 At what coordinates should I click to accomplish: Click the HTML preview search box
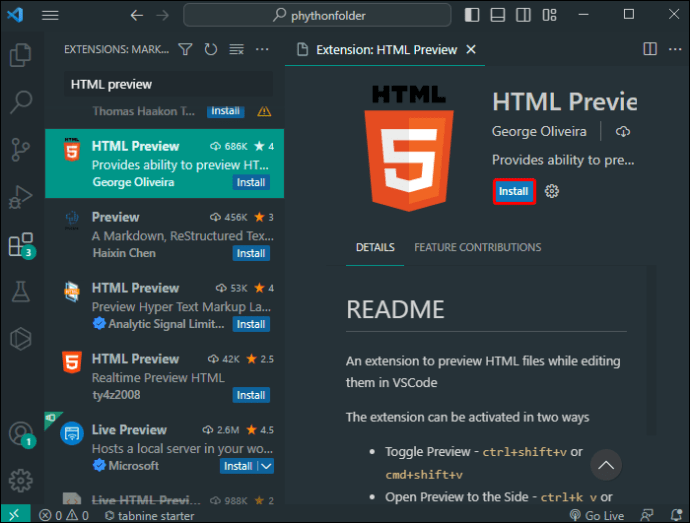tap(169, 84)
